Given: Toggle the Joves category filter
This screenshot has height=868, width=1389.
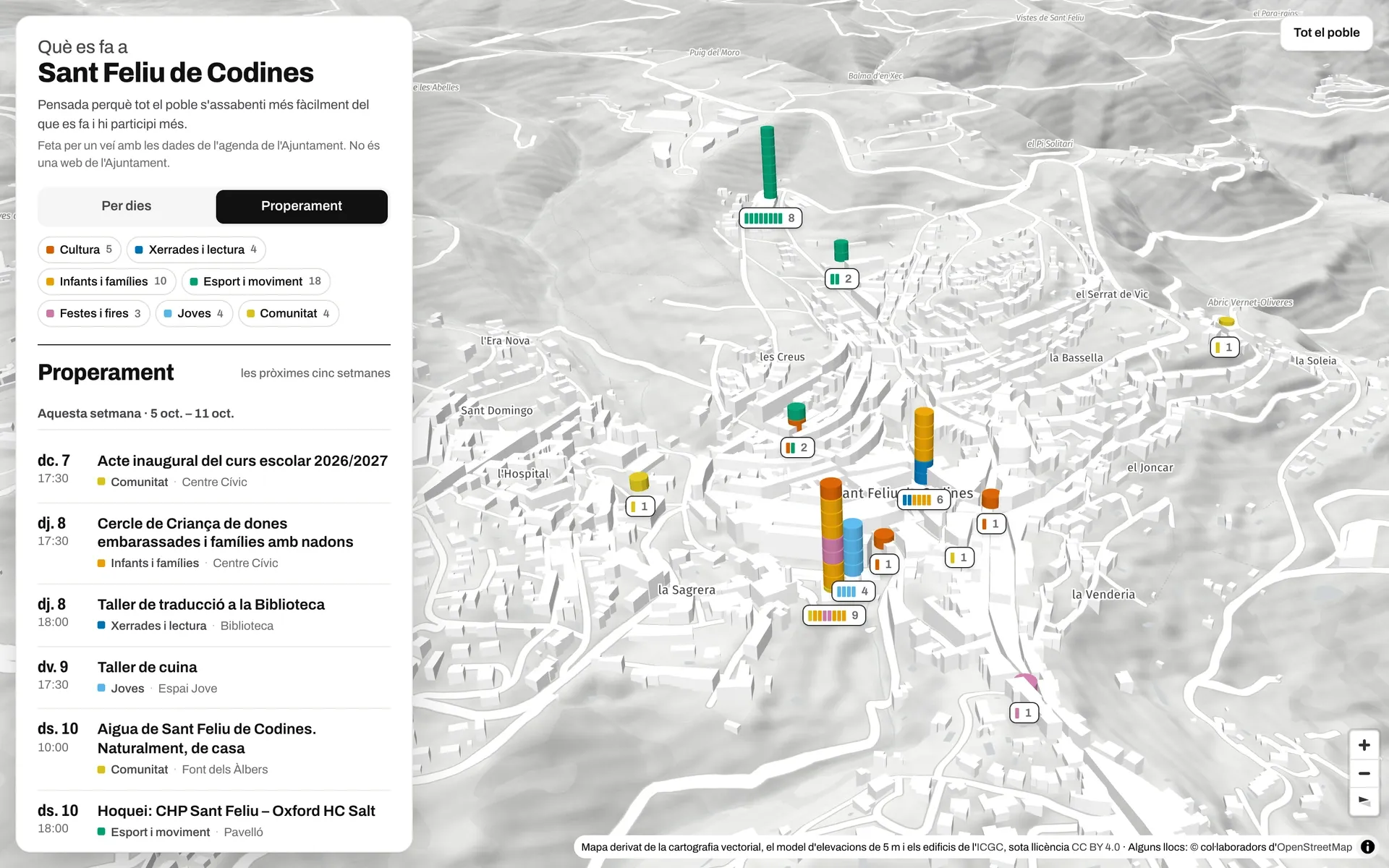Looking at the screenshot, I should click(194, 313).
